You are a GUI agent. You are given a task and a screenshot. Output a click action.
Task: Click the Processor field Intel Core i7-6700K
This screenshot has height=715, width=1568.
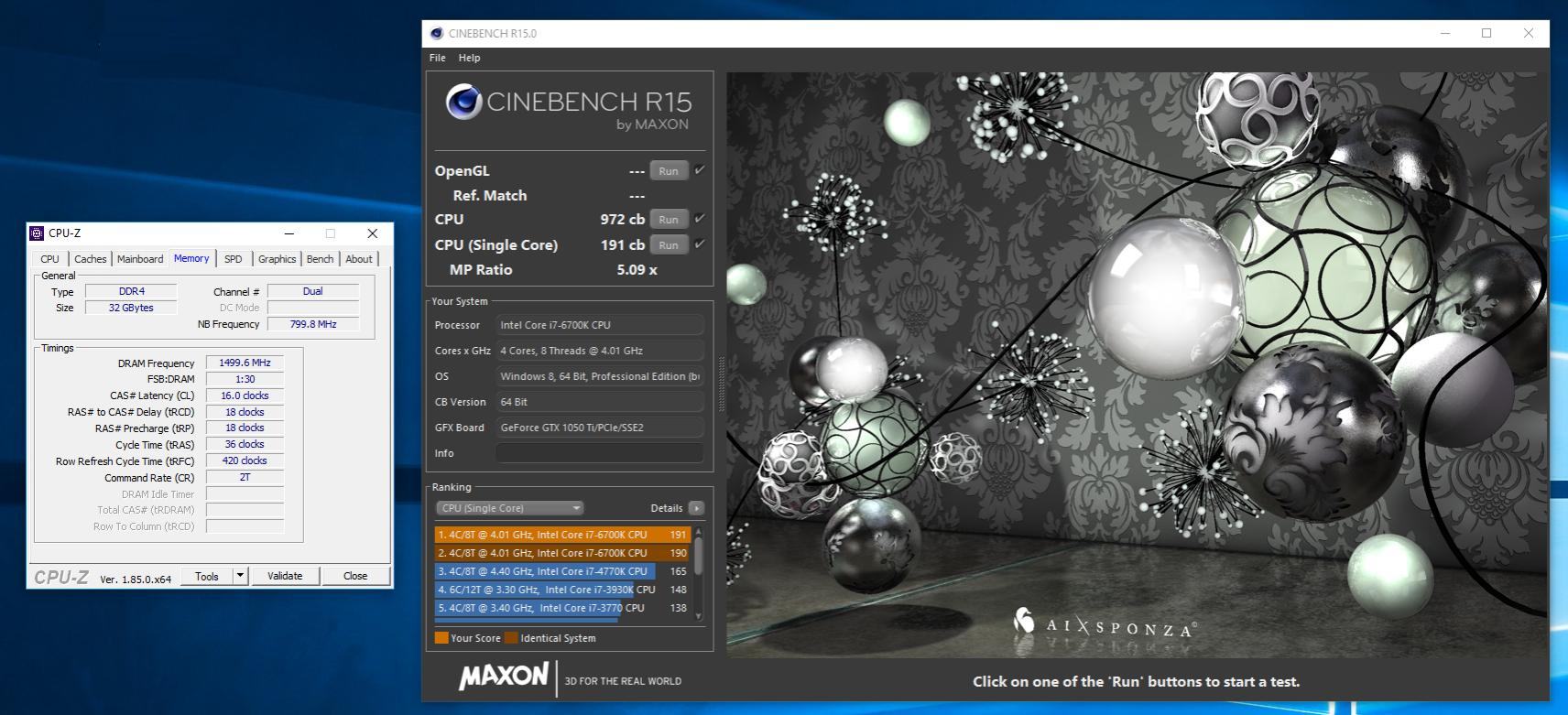600,325
